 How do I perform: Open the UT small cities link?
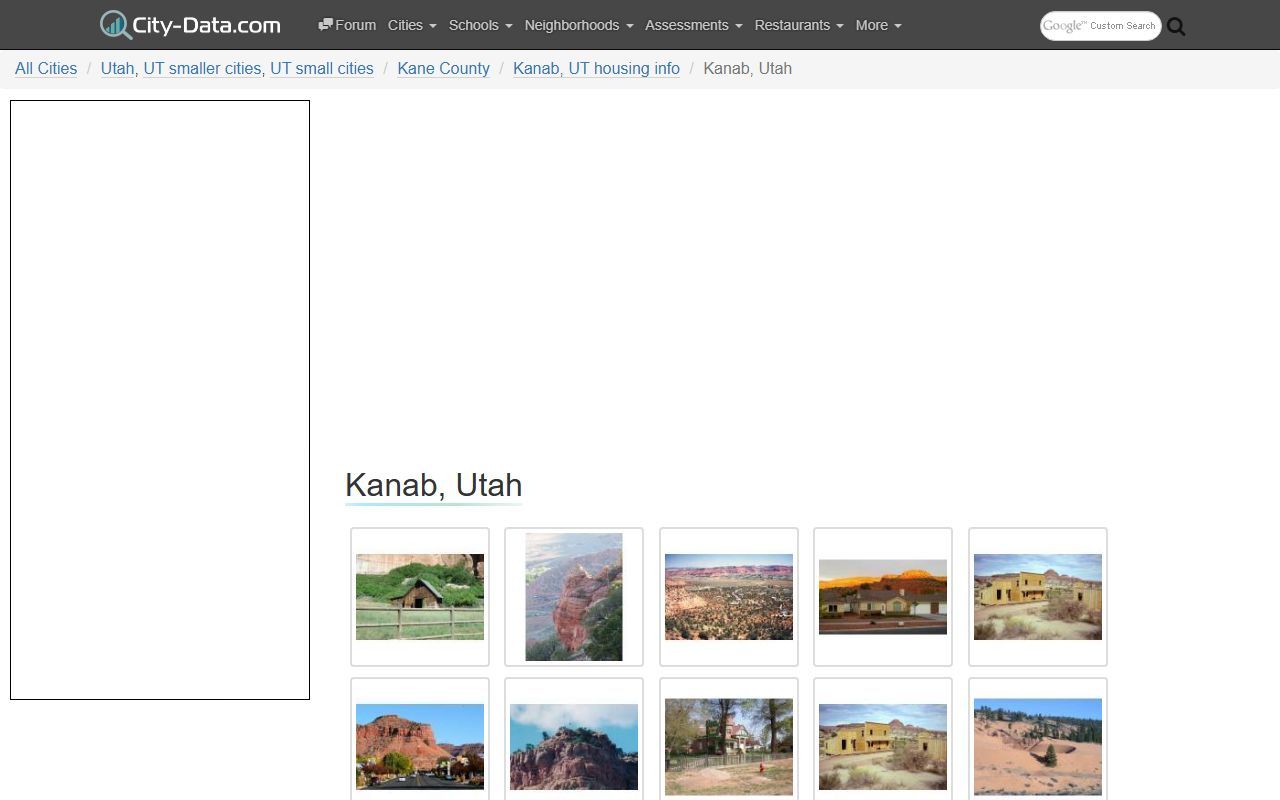point(322,68)
